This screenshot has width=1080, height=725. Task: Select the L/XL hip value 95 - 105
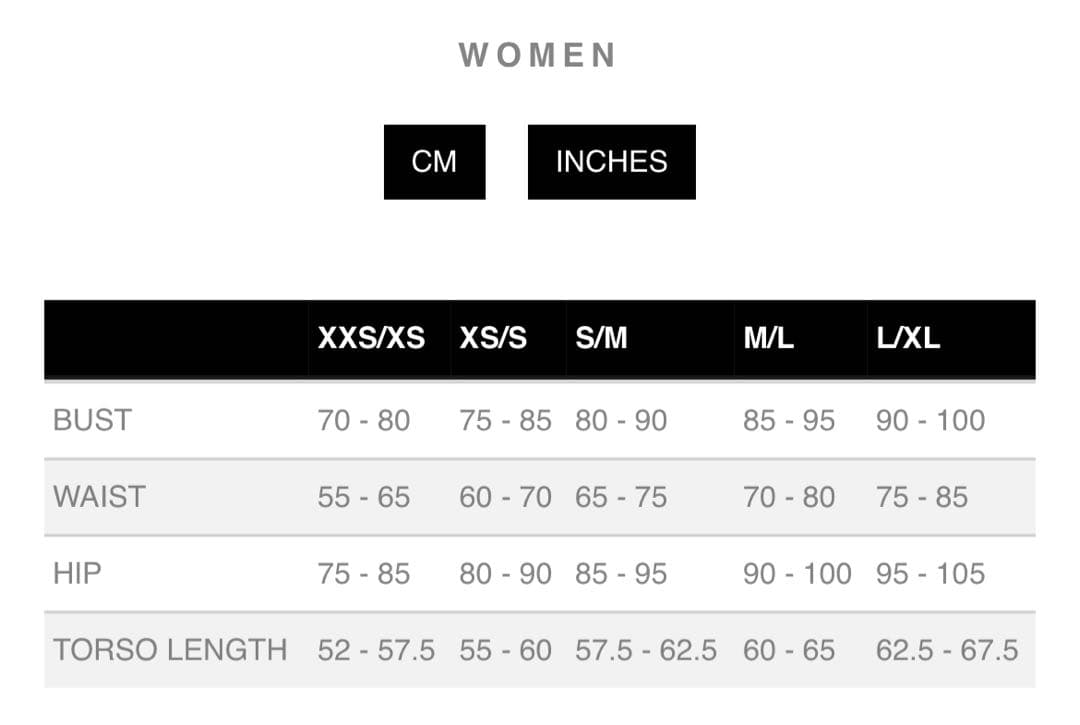pos(930,573)
